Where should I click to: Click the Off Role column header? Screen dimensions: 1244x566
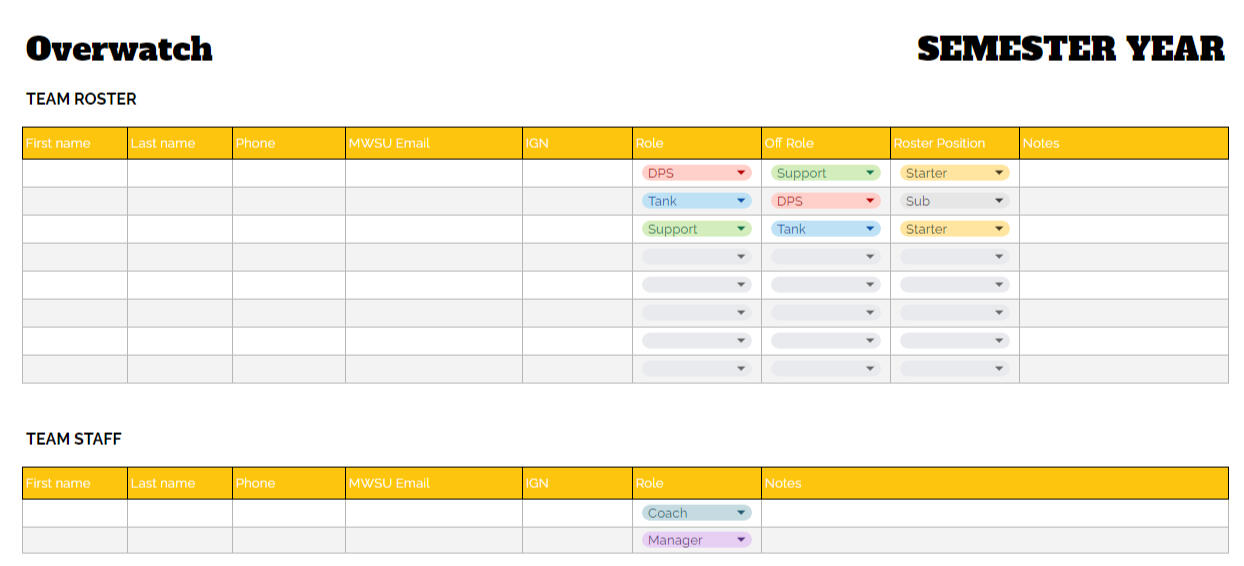826,143
